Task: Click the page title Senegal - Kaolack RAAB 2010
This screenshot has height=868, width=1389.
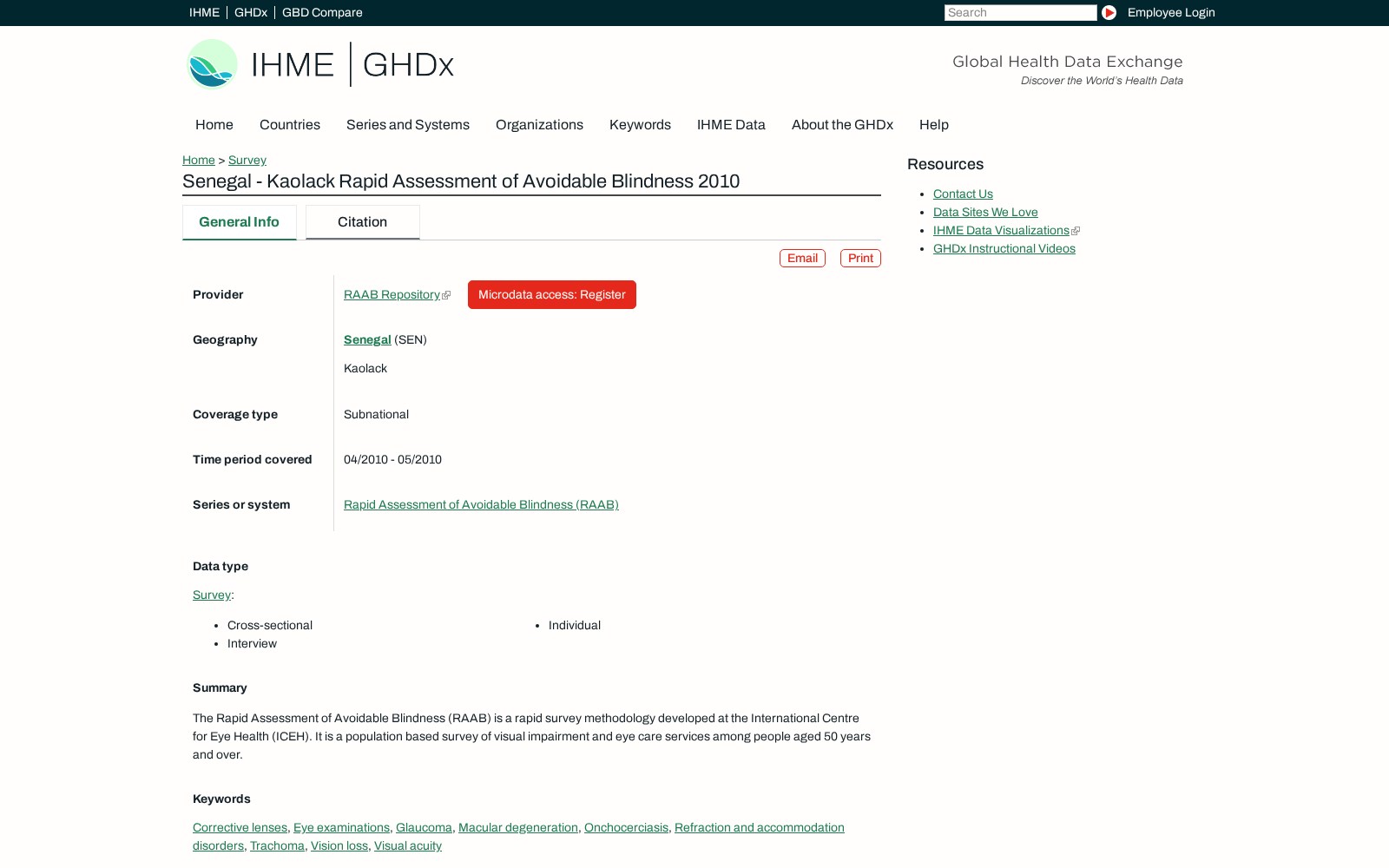Action: click(x=461, y=181)
